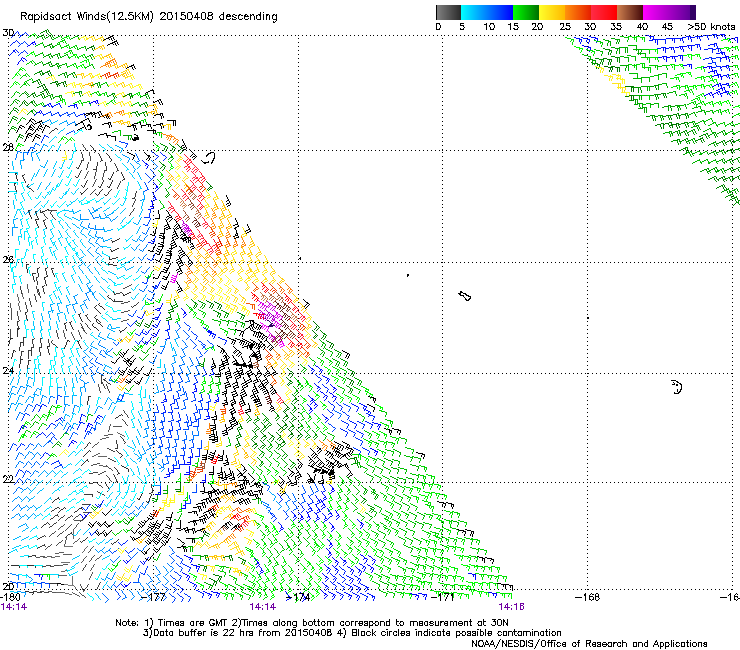Click the orange 25-30 knots legend swatch
The image size is (740, 650).
pyautogui.click(x=578, y=12)
